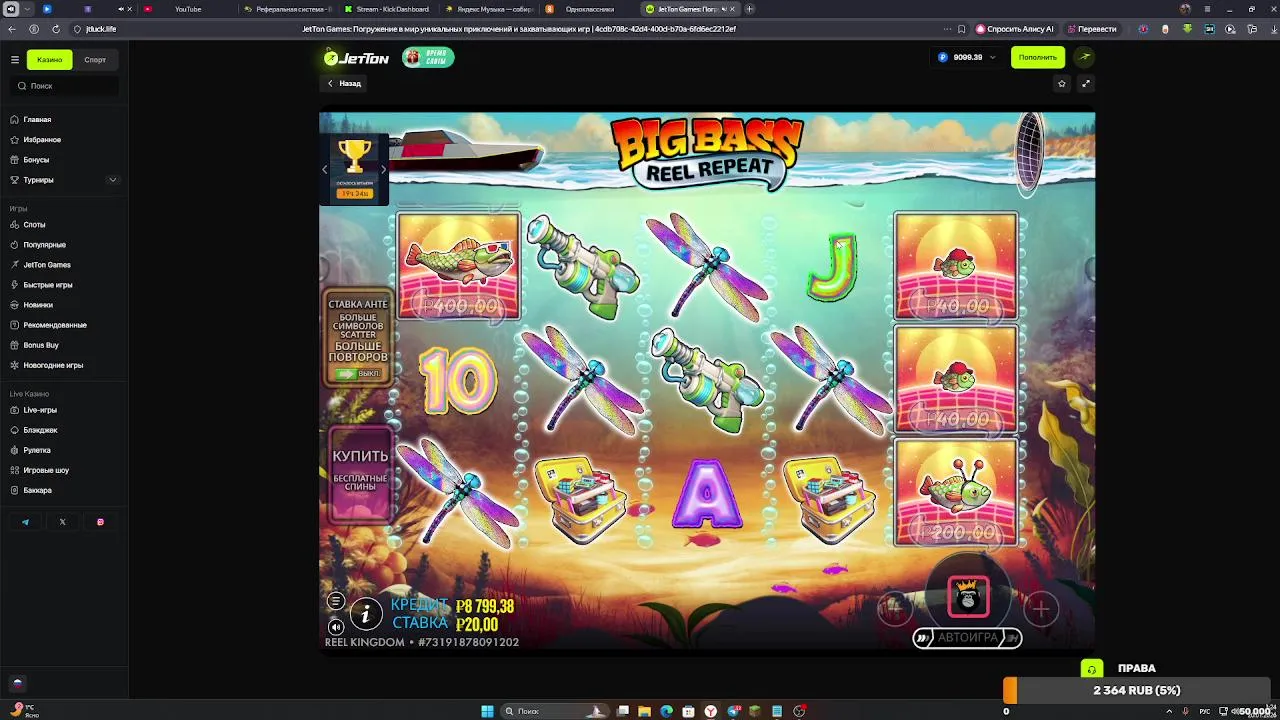
Task: Click the browser address bar jtluck.life
Action: (100, 29)
